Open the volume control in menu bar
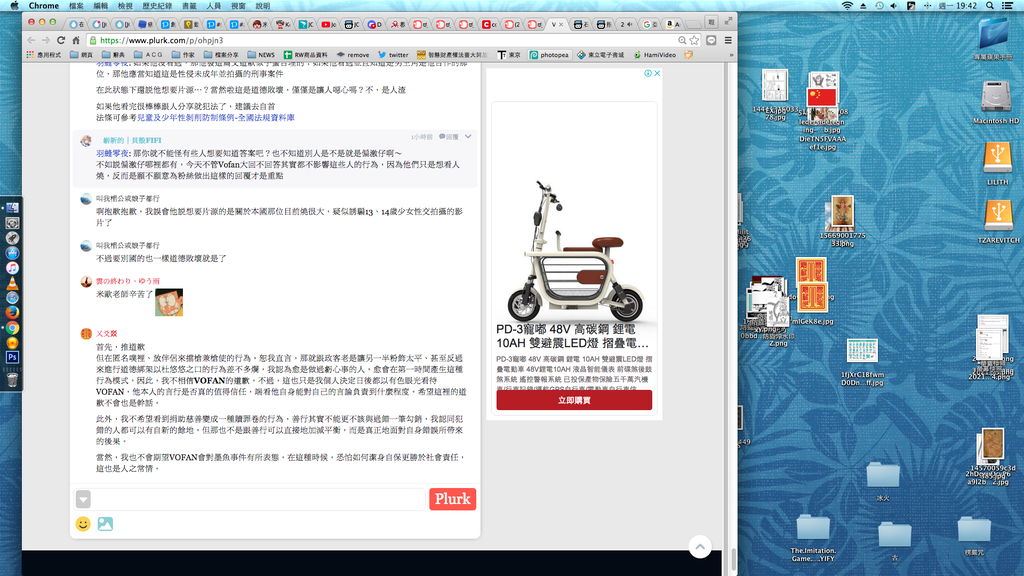Screen dimensions: 1024x576 894,6
